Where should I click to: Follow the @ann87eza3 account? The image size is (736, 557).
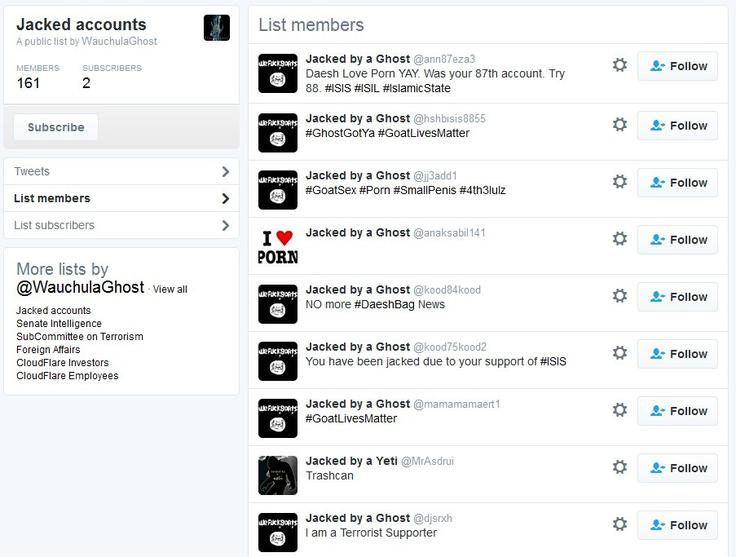[x=677, y=66]
